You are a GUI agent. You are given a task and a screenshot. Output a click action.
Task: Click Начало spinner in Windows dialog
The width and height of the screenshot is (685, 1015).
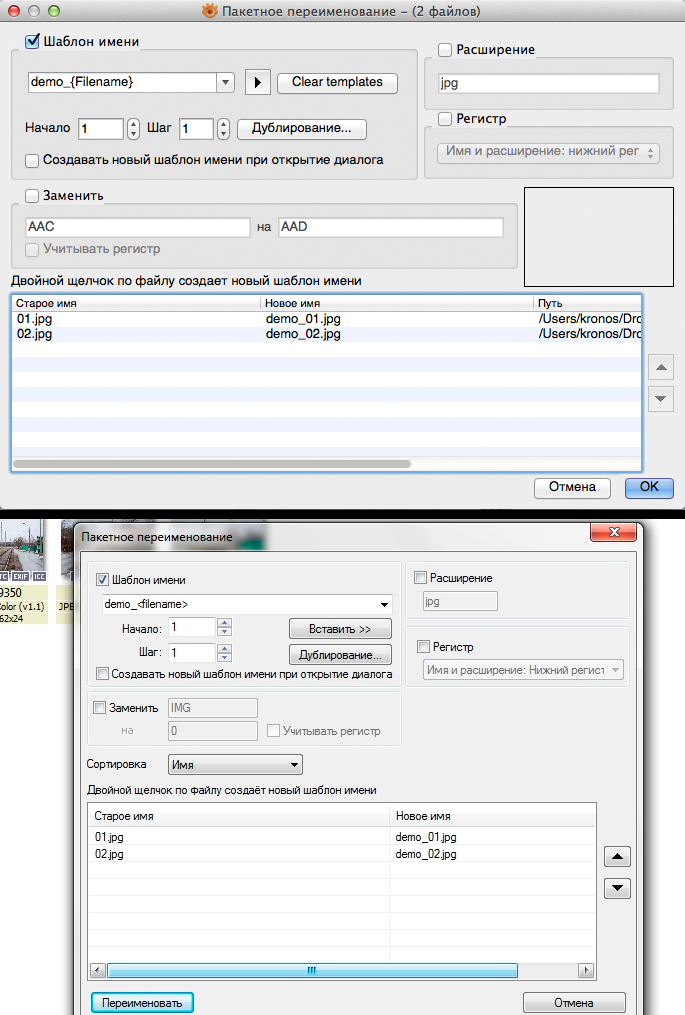click(224, 627)
